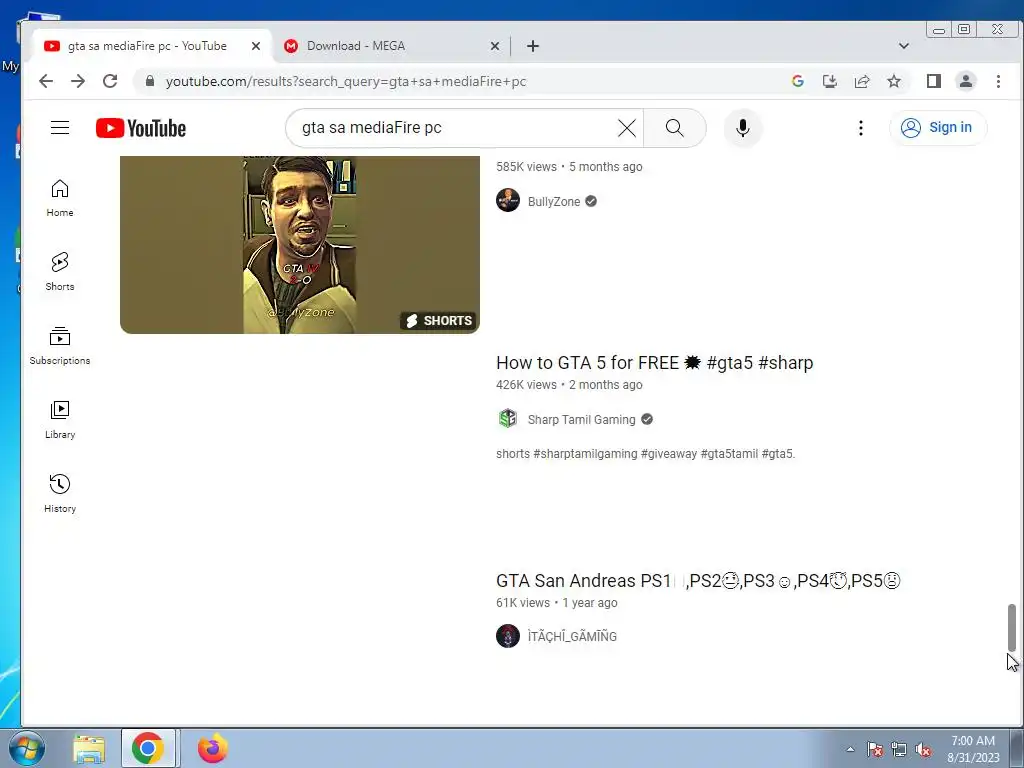The width and height of the screenshot is (1024, 768).
Task: Bookmark this page with the star icon
Action: click(x=893, y=81)
